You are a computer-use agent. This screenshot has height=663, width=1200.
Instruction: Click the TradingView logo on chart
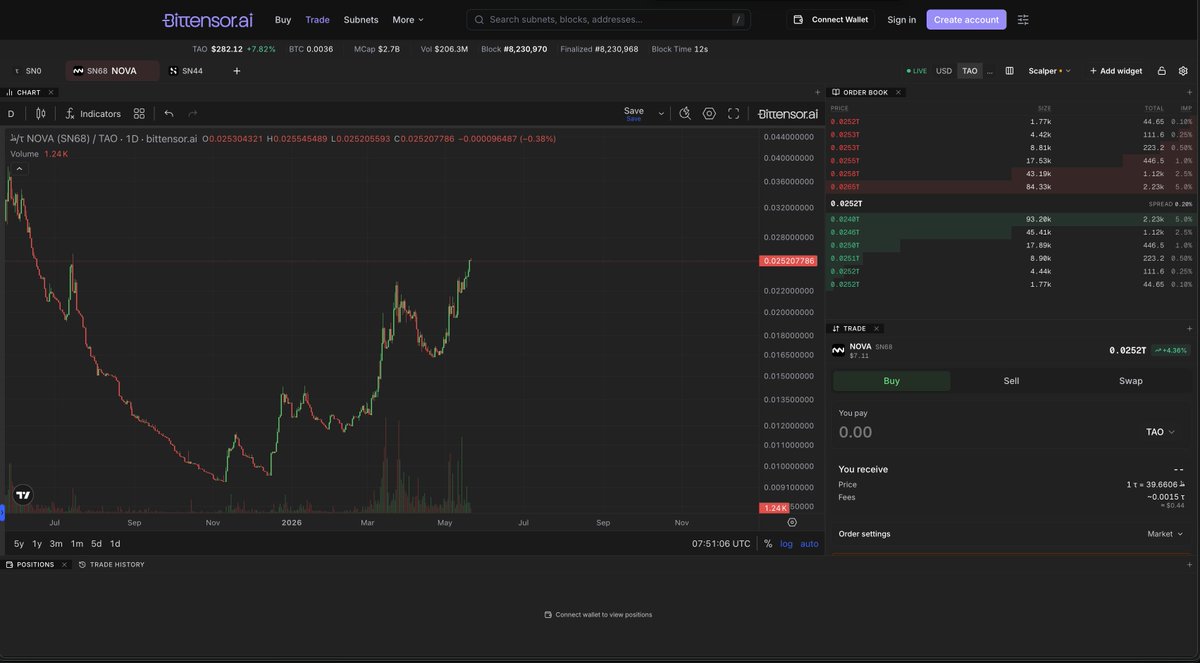click(x=23, y=494)
